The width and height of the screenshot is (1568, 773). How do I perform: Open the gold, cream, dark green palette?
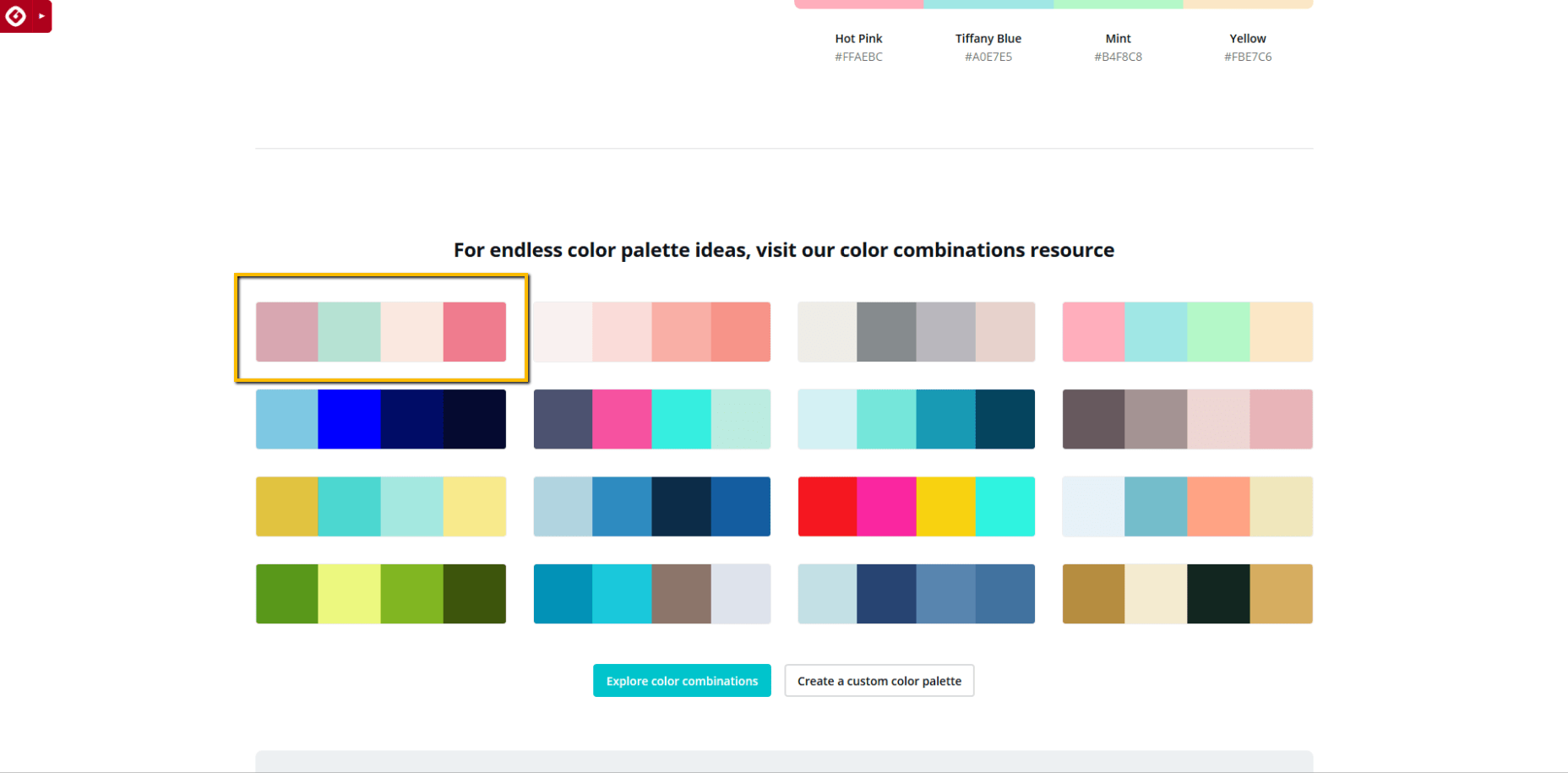[1188, 594]
